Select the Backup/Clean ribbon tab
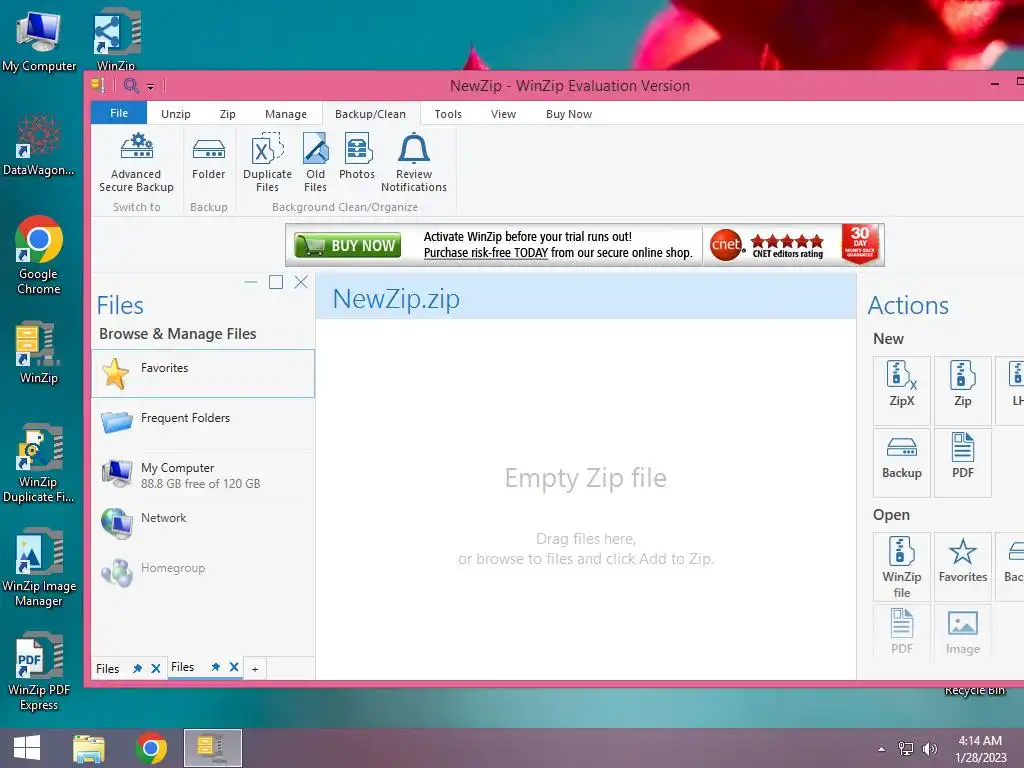1024x768 pixels. click(x=370, y=114)
